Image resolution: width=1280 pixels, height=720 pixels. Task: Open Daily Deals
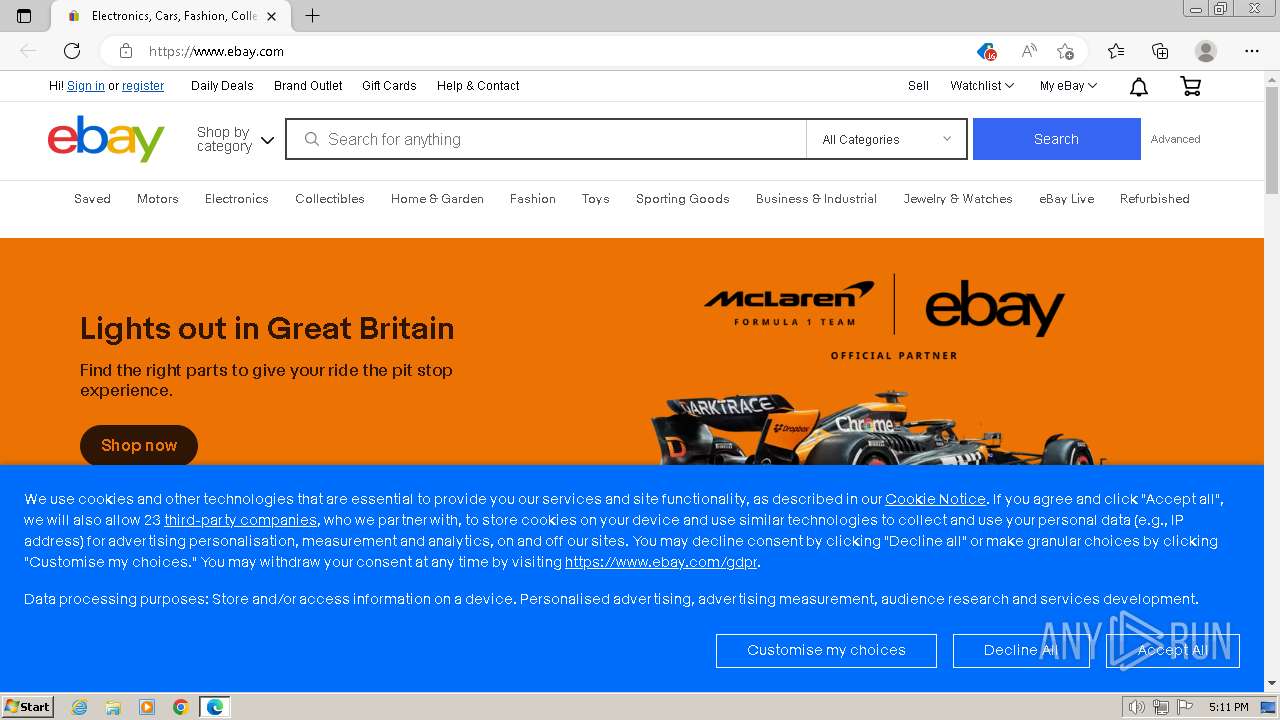[x=222, y=86]
